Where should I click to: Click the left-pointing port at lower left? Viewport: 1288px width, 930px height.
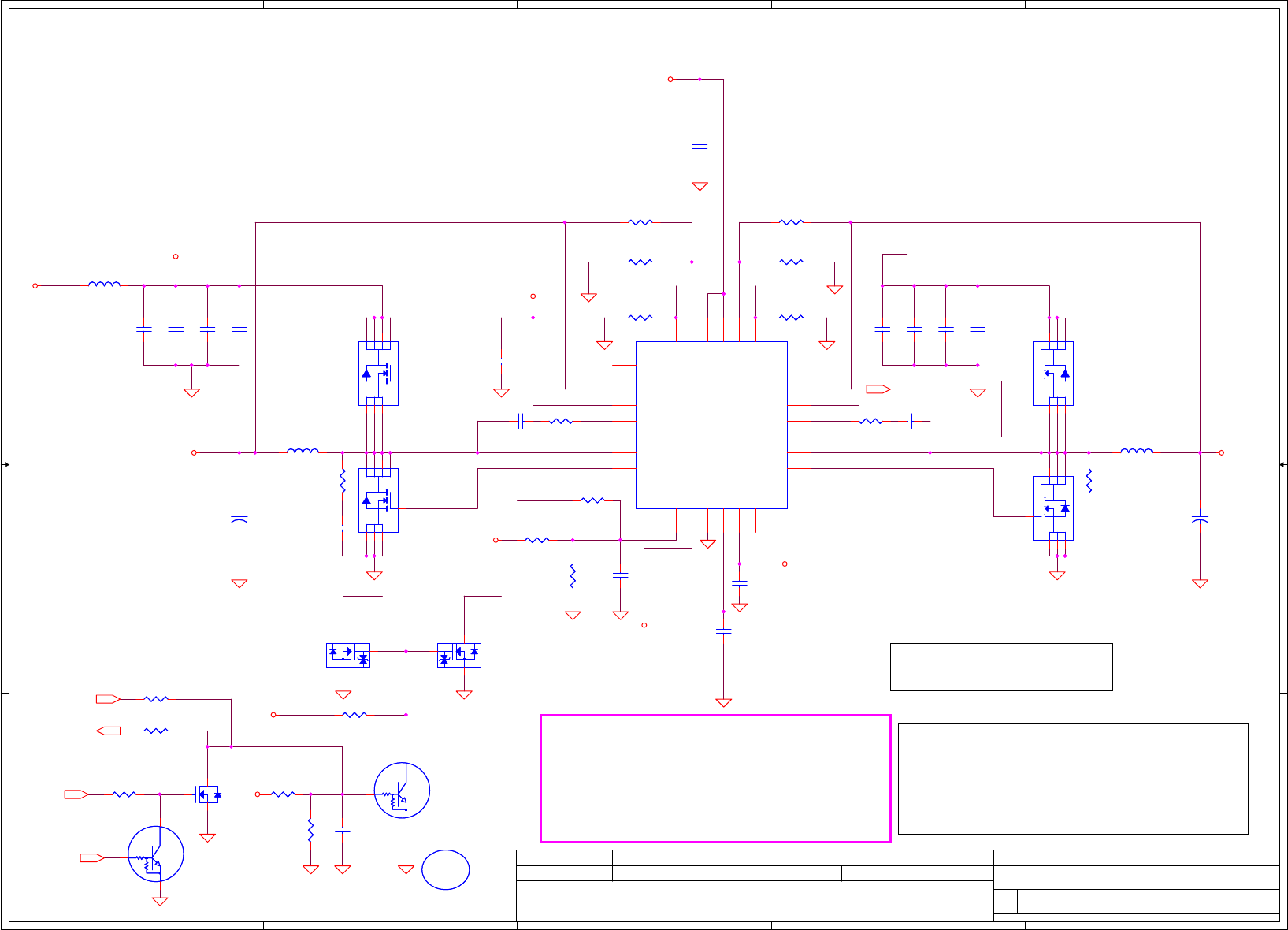tap(108, 731)
